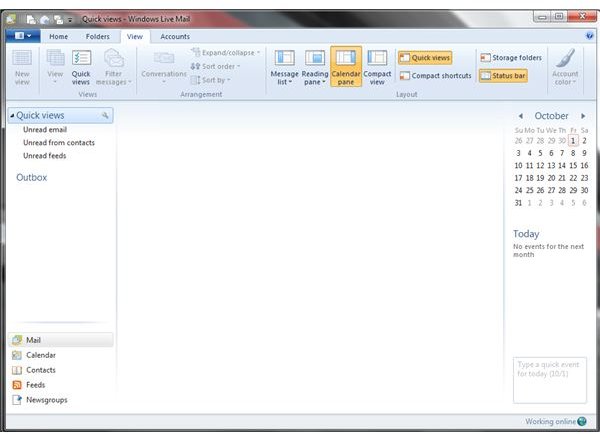Switch to Mail shortcut
This screenshot has height=434, width=600.
pos(60,340)
